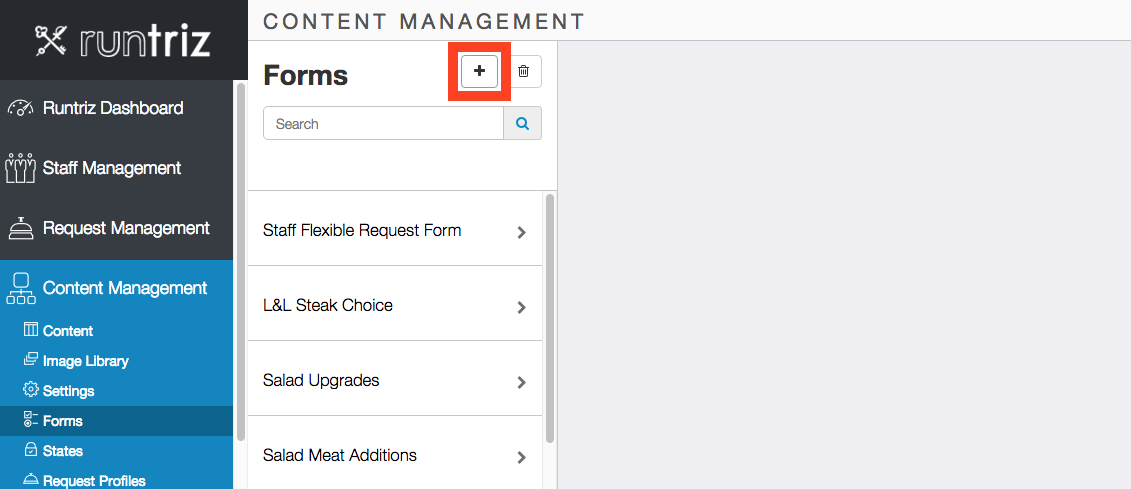Click the Request Management bell icon

[20, 228]
